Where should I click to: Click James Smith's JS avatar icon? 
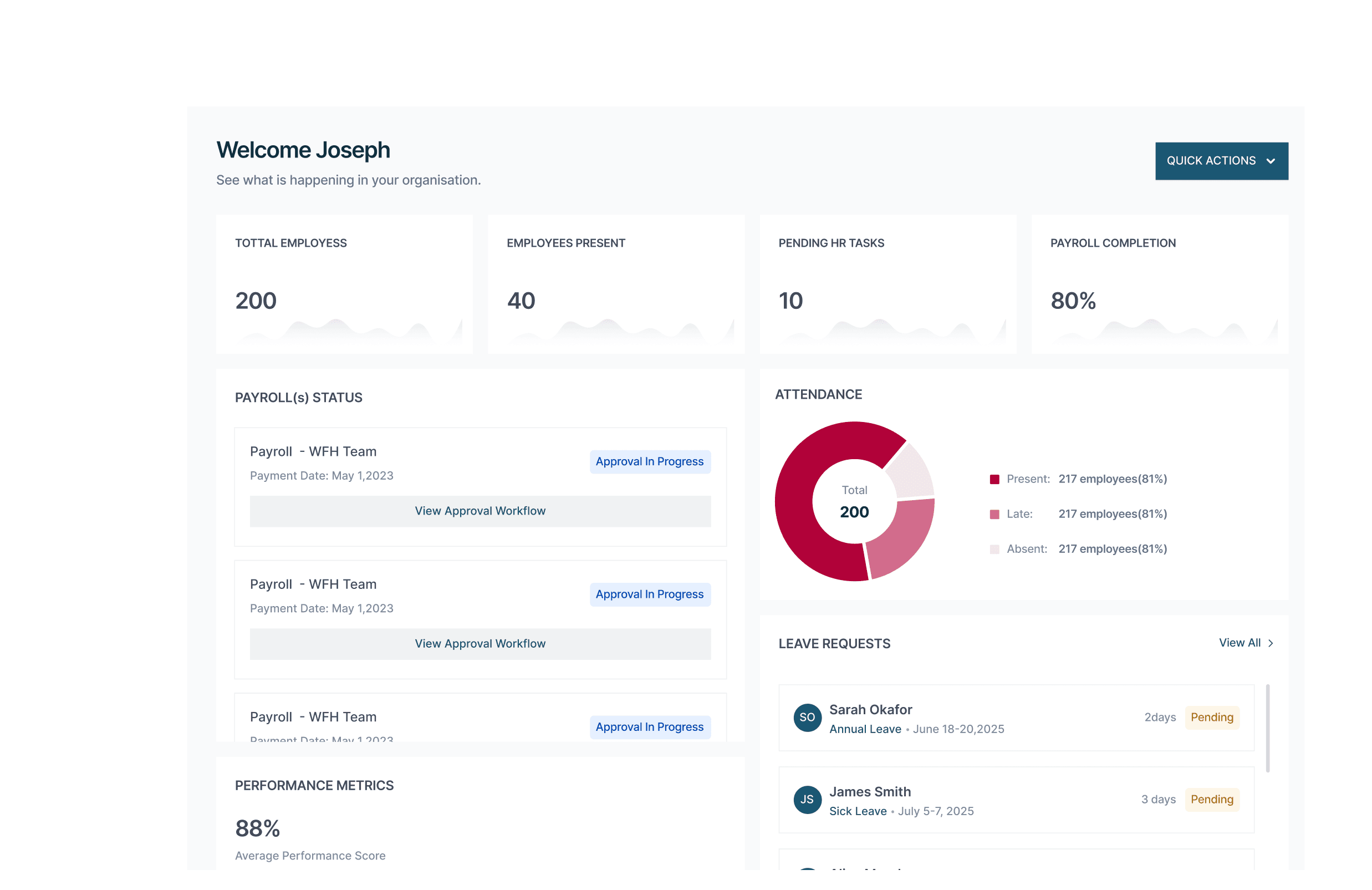click(807, 799)
